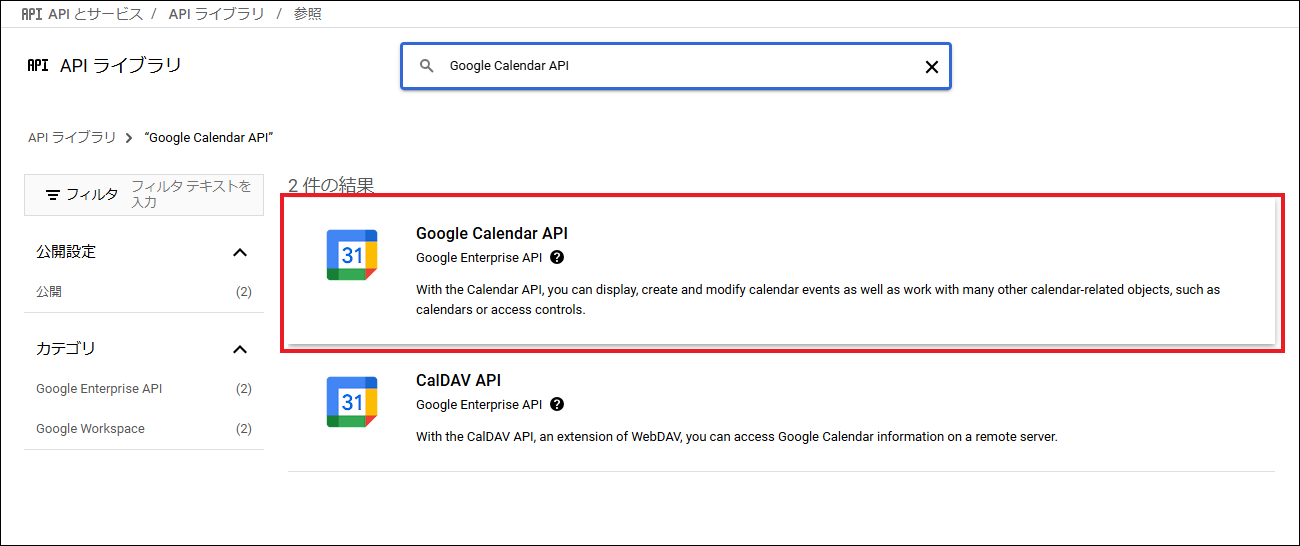Screen dimensions: 1300x546
Task: Click the API icon beside APIライブラリ heading
Action: click(38, 66)
